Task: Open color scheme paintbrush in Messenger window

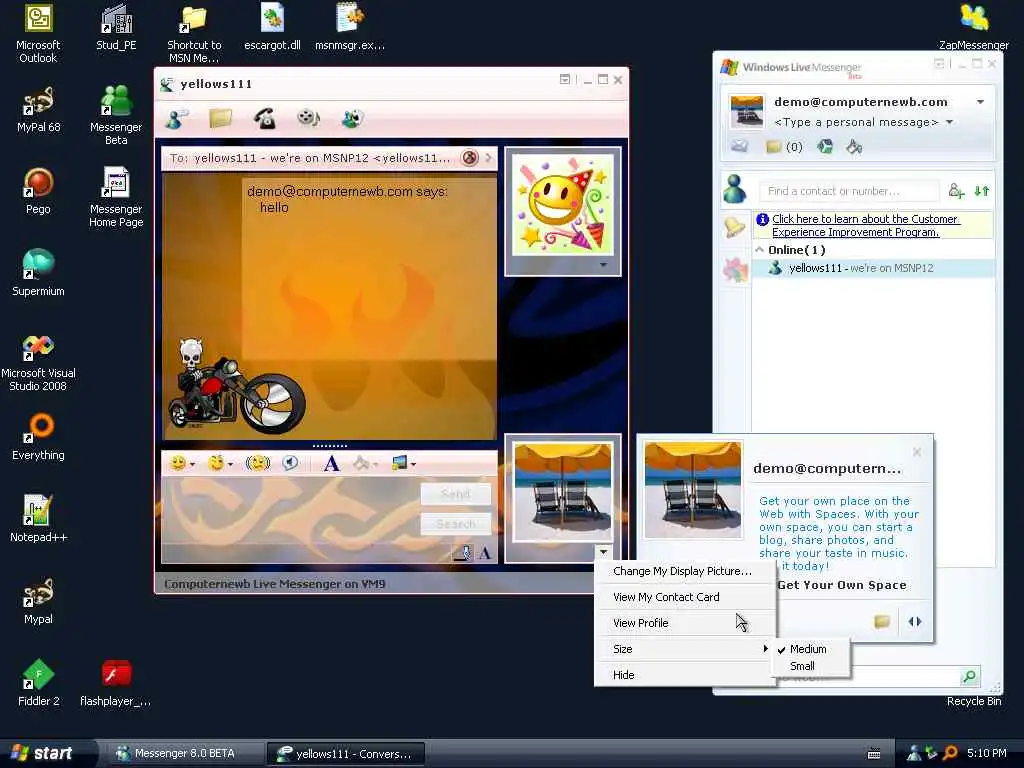Action: click(x=854, y=146)
